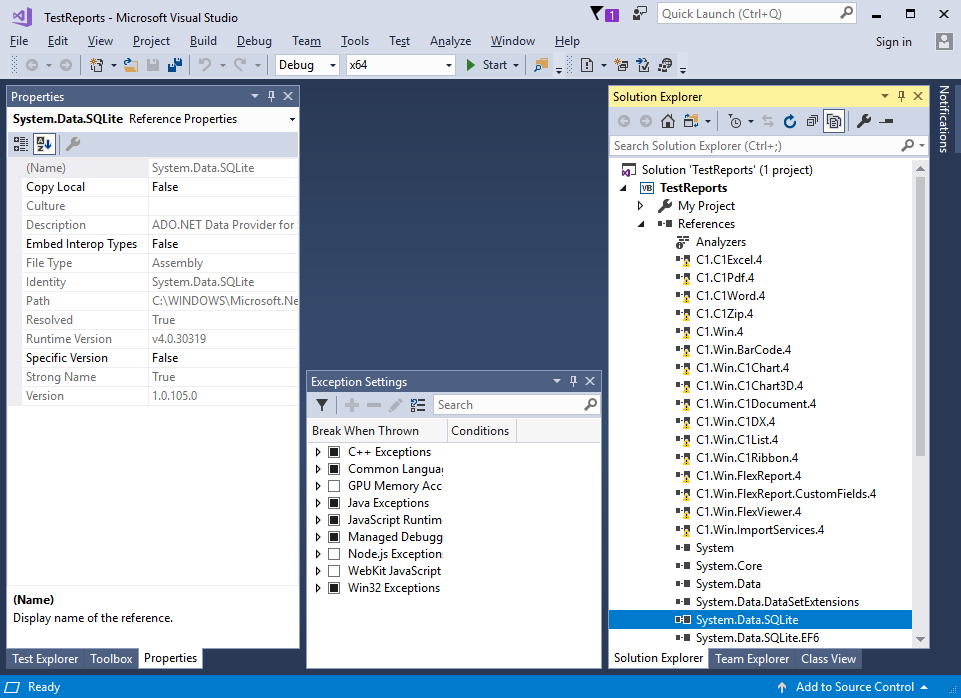
Task: Click Add to Source Control in status bar
Action: pyautogui.click(x=853, y=687)
